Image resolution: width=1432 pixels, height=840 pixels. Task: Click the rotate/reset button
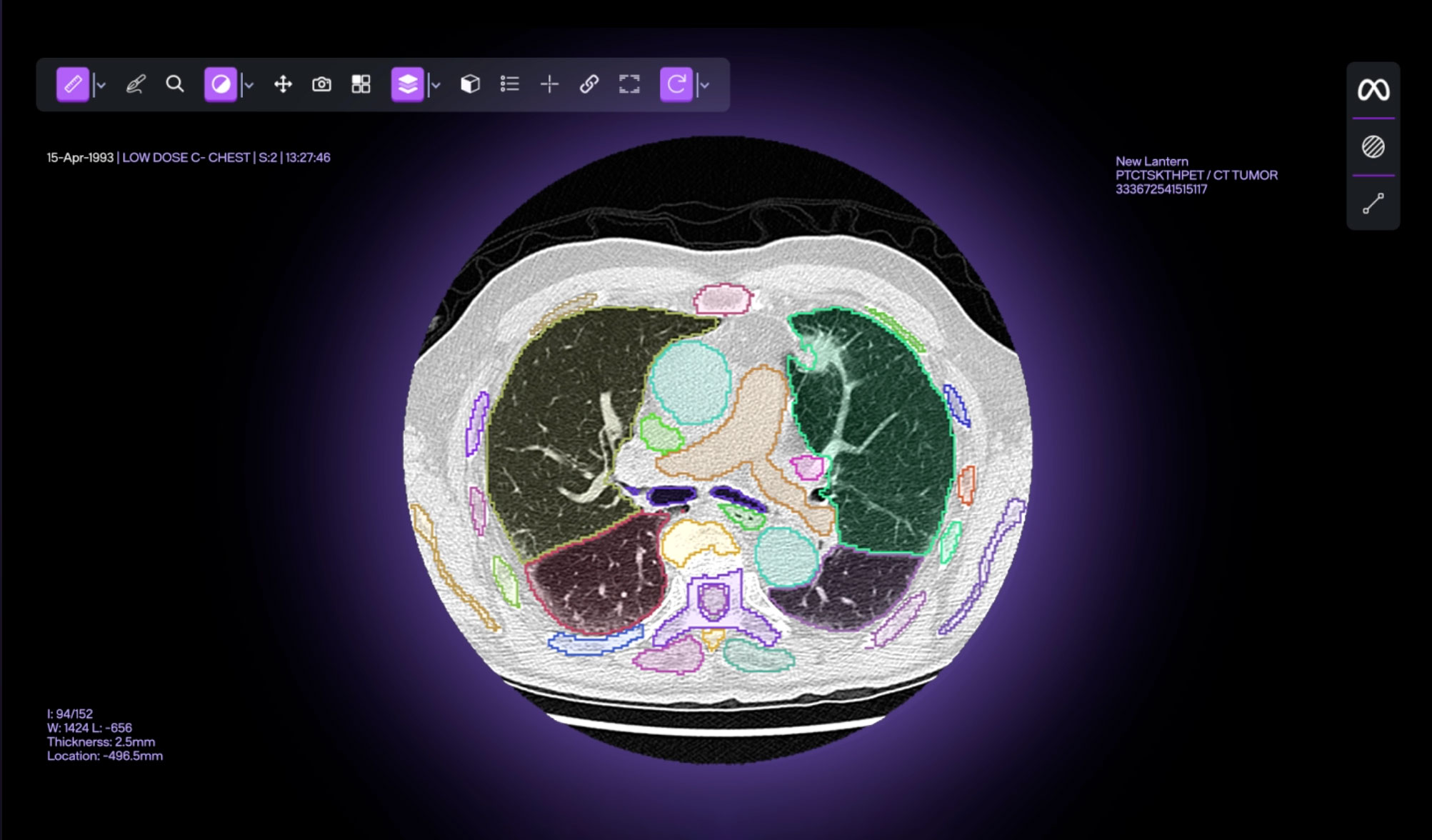pyautogui.click(x=676, y=85)
